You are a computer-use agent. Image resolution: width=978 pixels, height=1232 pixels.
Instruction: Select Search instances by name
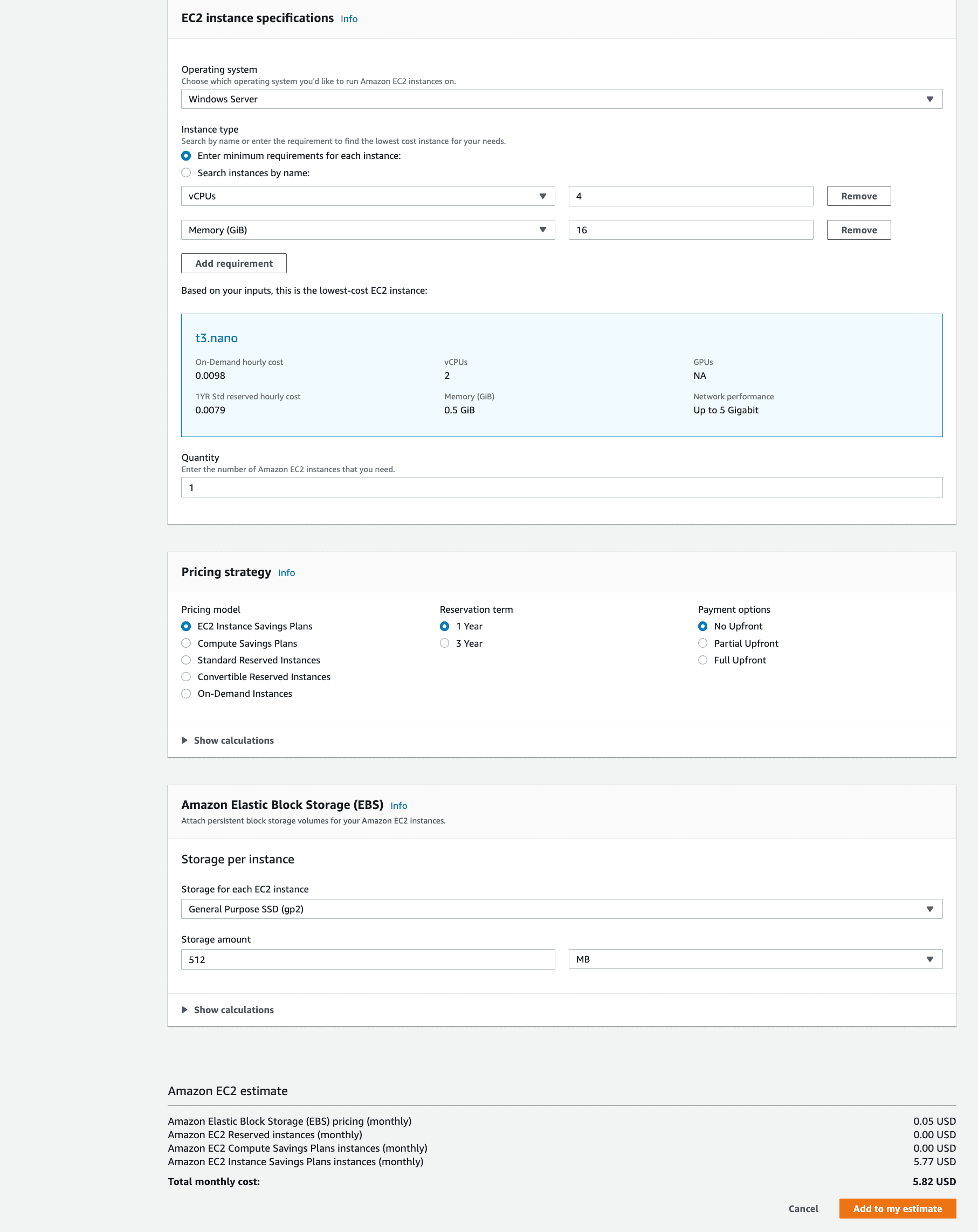186,172
